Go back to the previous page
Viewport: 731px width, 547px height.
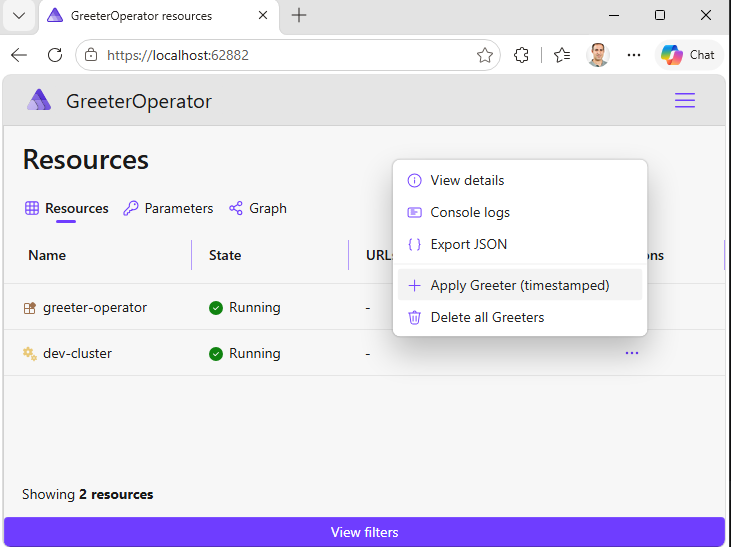tap(19, 55)
